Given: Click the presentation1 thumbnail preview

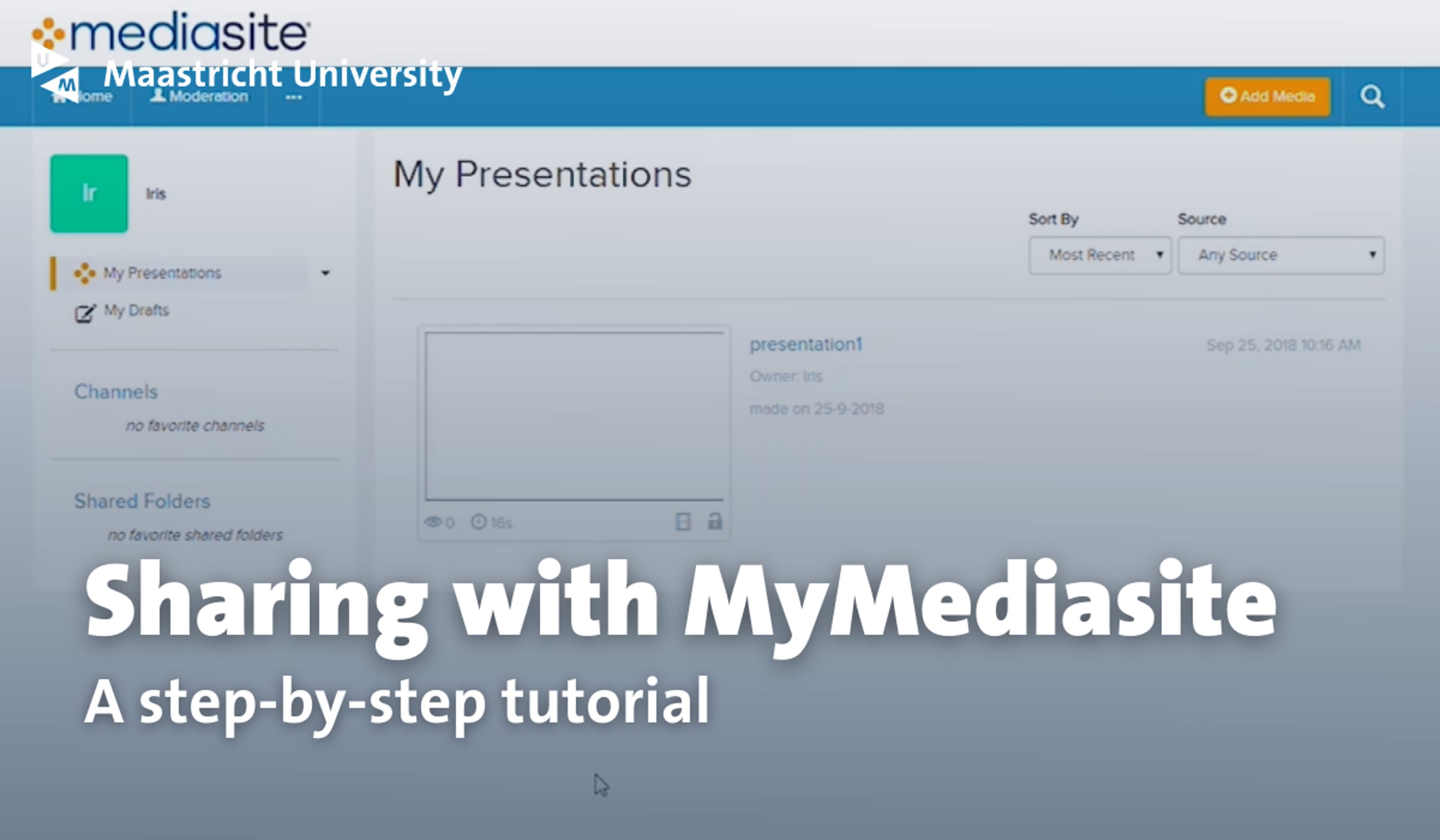Looking at the screenshot, I should (574, 416).
